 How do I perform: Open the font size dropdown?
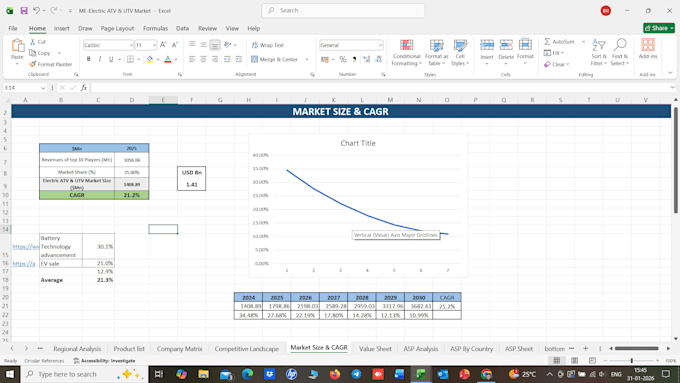(154, 45)
